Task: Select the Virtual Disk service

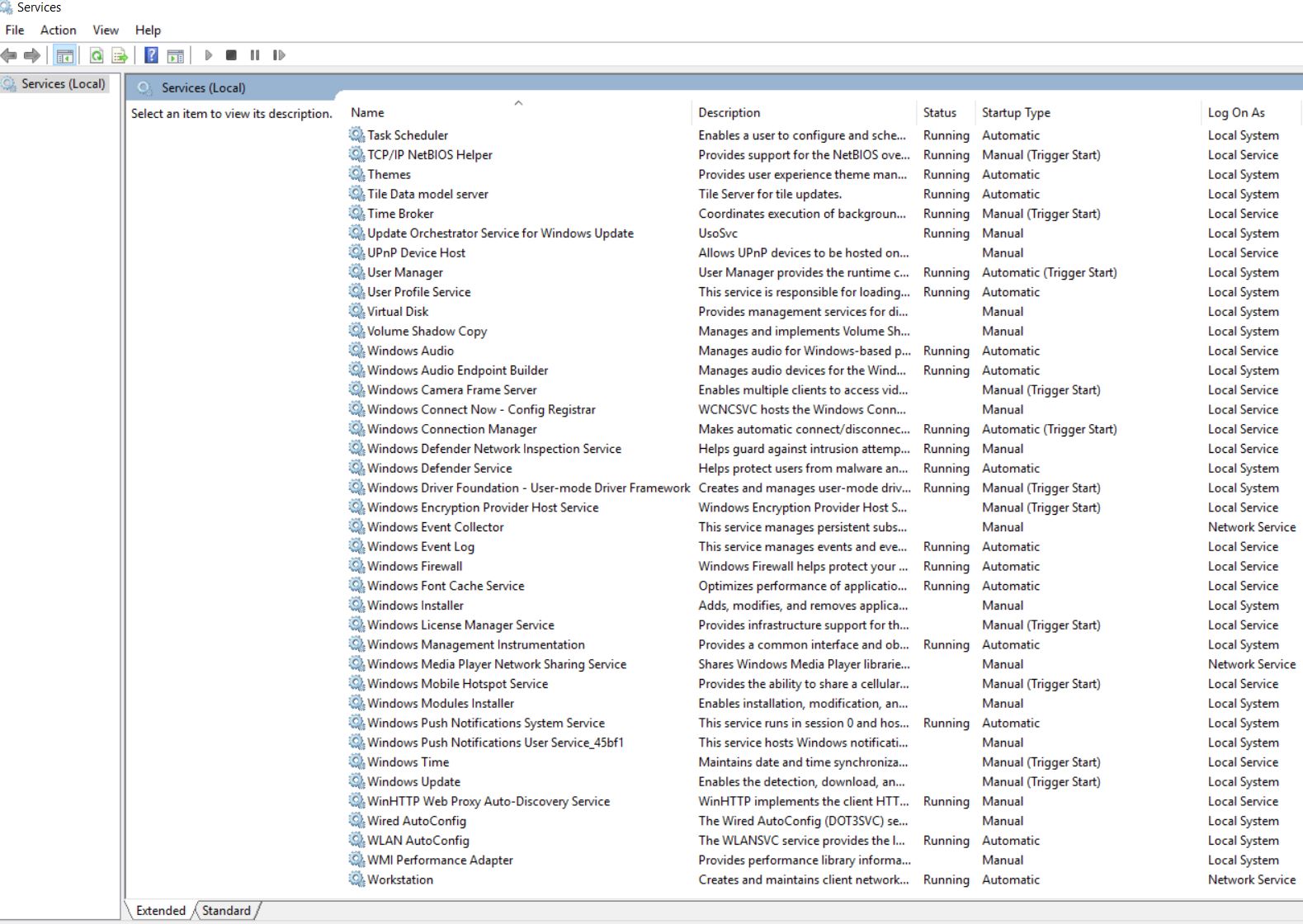Action: (398, 312)
